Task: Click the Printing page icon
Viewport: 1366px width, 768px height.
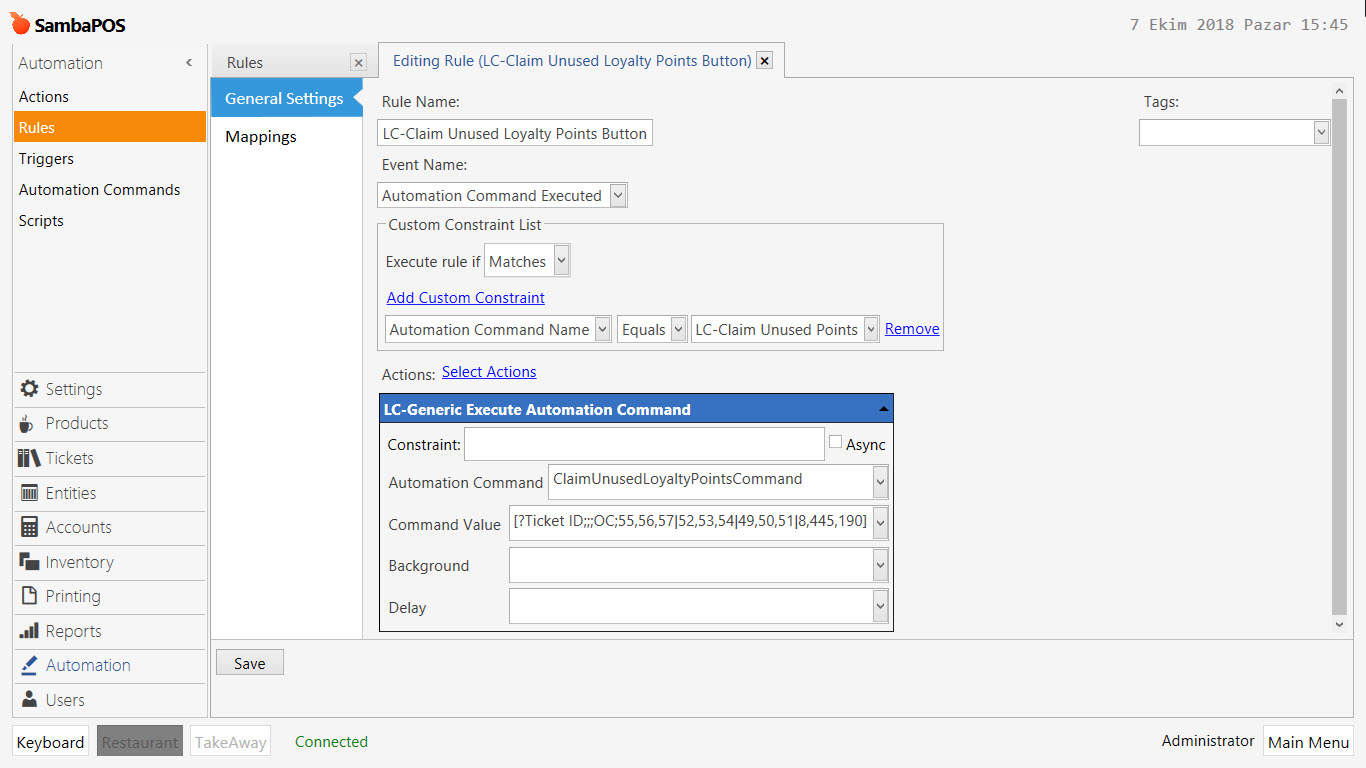Action: point(29,596)
